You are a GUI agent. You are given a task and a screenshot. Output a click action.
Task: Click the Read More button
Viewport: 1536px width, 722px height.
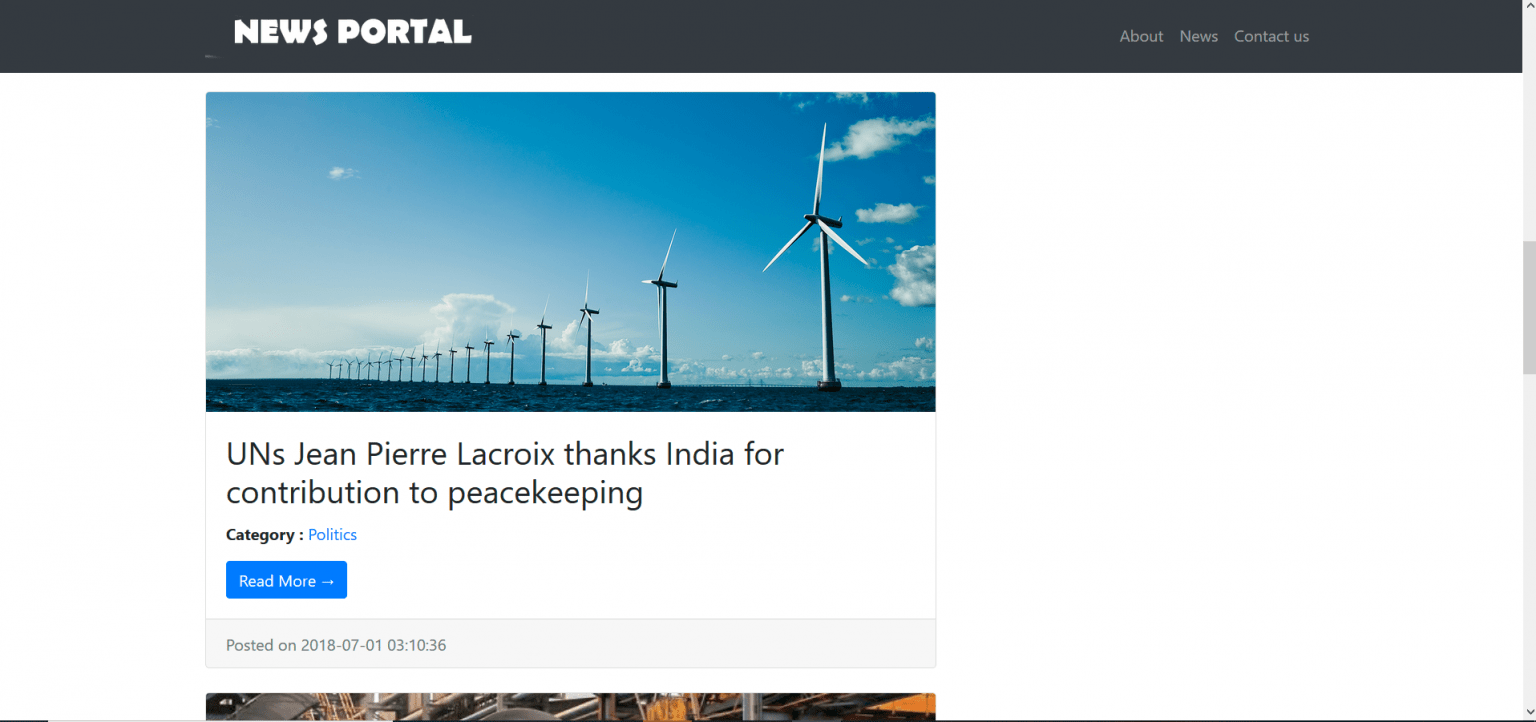tap(286, 580)
